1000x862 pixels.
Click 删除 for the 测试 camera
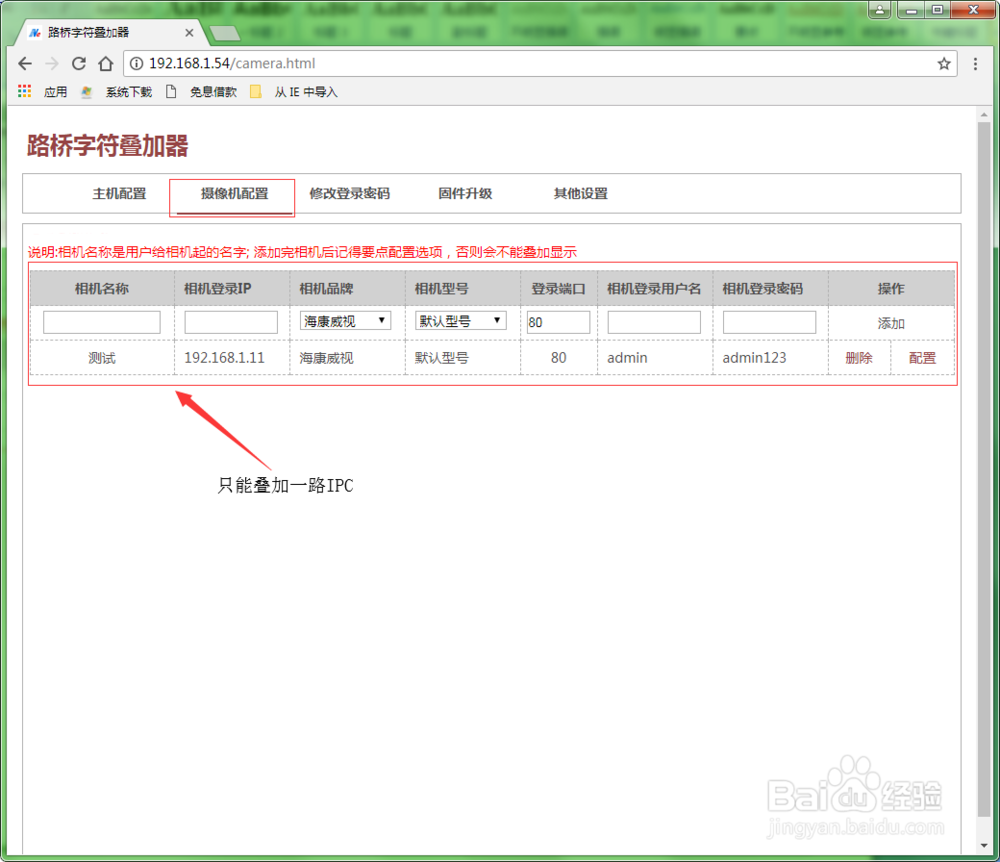click(x=858, y=358)
